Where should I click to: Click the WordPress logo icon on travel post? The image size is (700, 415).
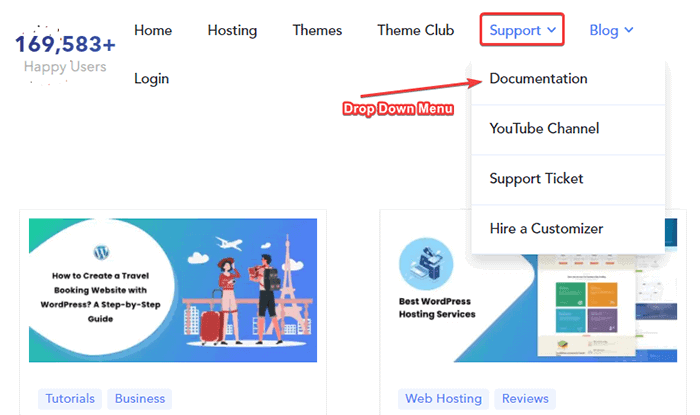click(x=101, y=253)
